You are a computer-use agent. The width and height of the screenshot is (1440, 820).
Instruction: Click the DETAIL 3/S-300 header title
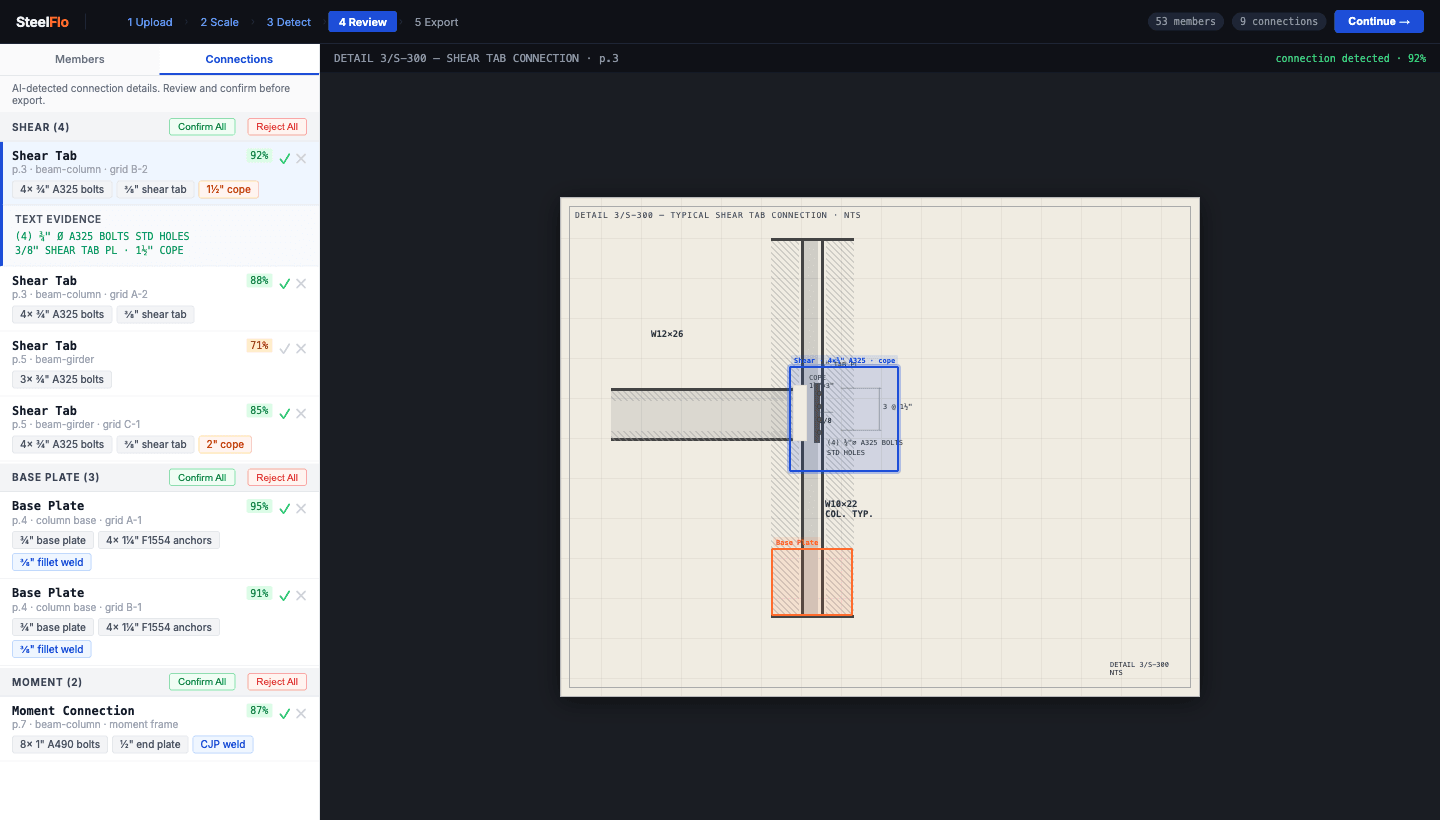click(x=476, y=58)
